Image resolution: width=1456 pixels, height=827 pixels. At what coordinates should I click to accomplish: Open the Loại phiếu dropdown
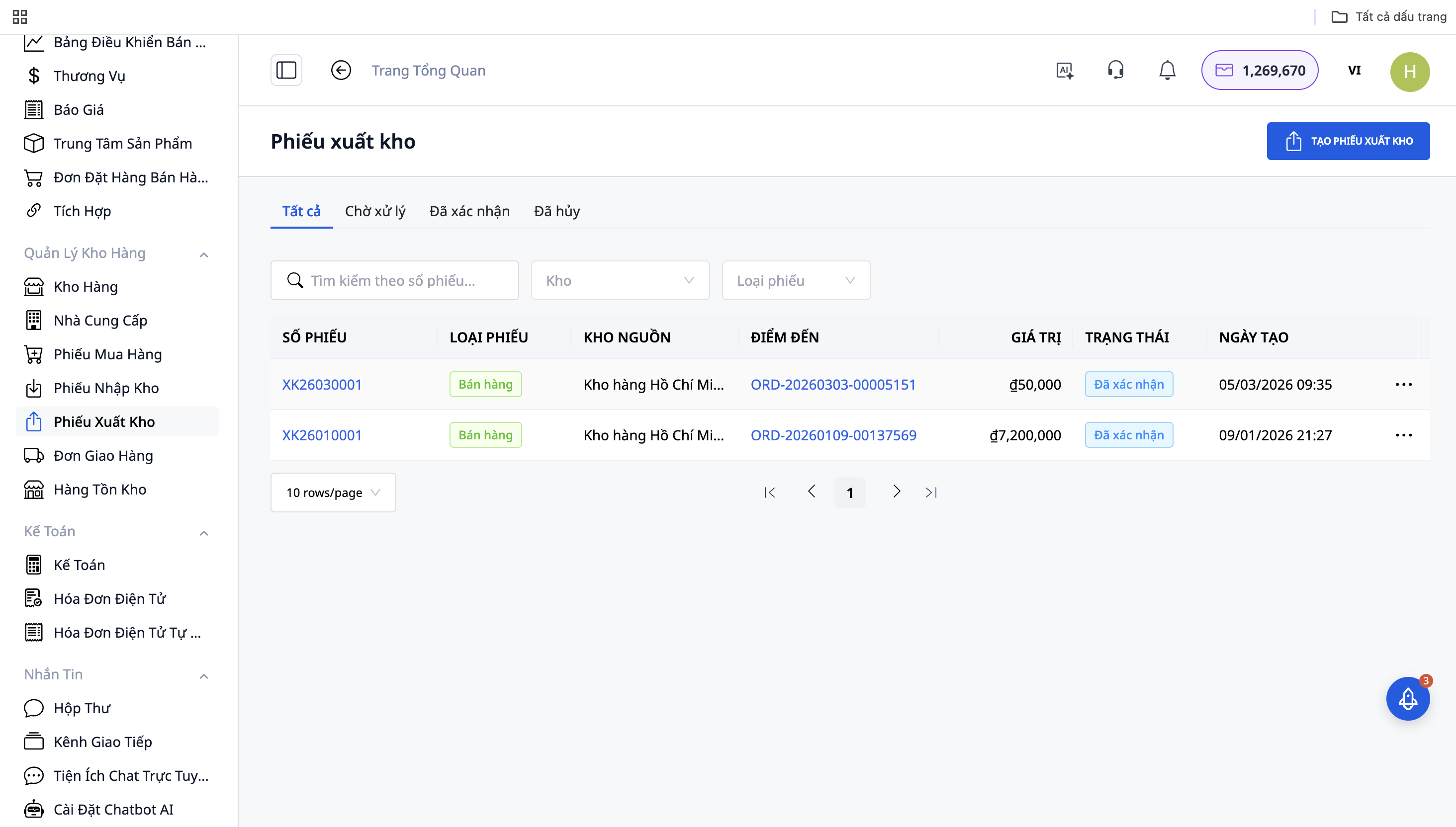796,280
